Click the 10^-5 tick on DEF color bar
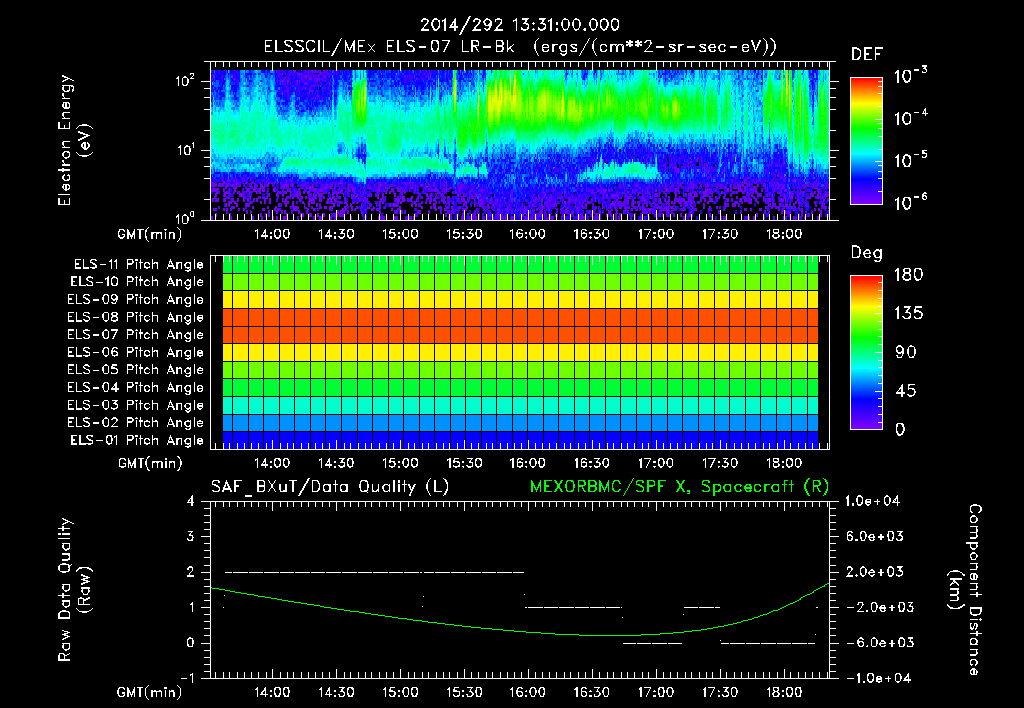The width and height of the screenshot is (1024, 708). pos(910,160)
